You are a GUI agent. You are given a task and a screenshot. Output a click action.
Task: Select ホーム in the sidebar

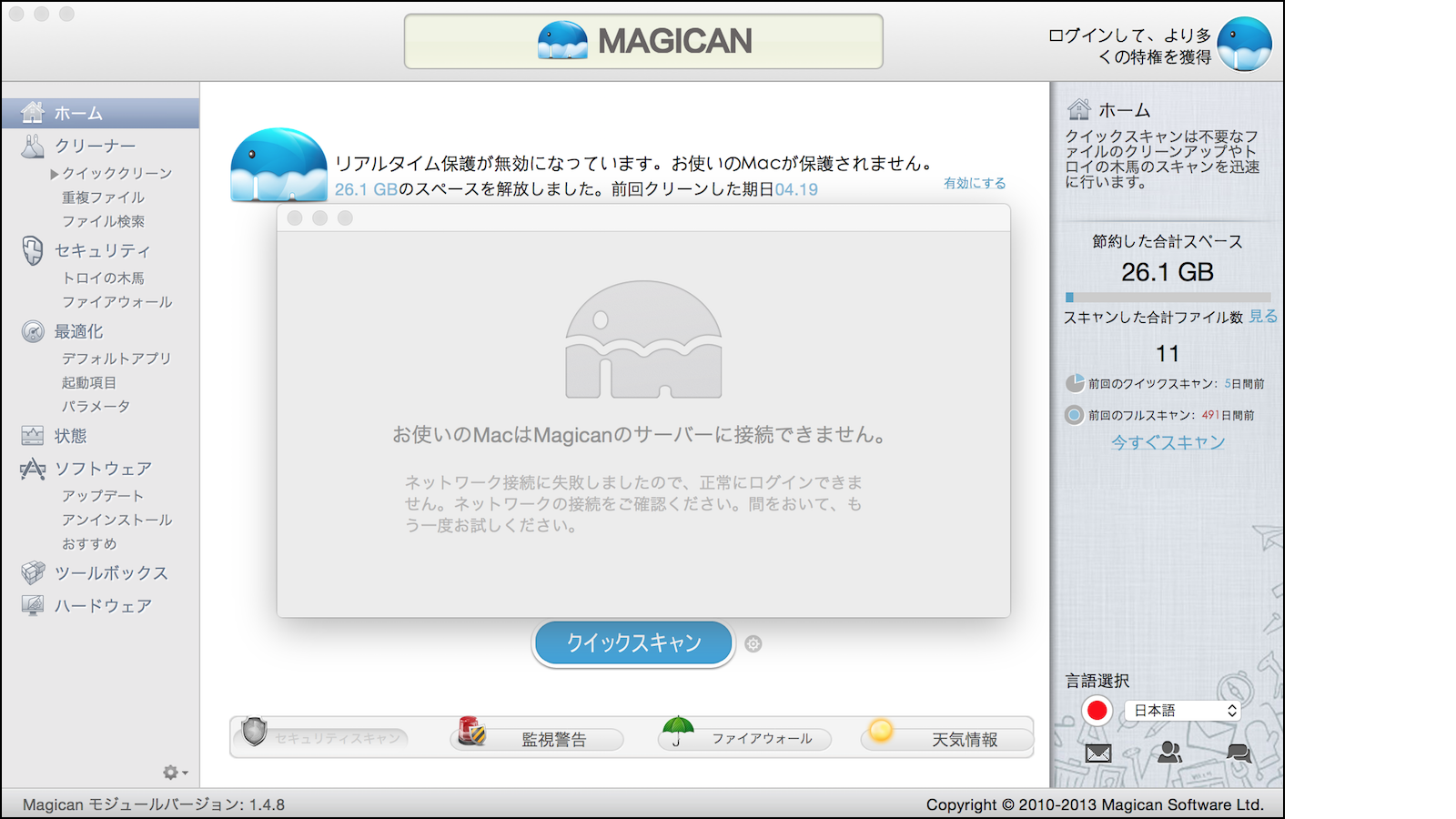click(x=100, y=113)
